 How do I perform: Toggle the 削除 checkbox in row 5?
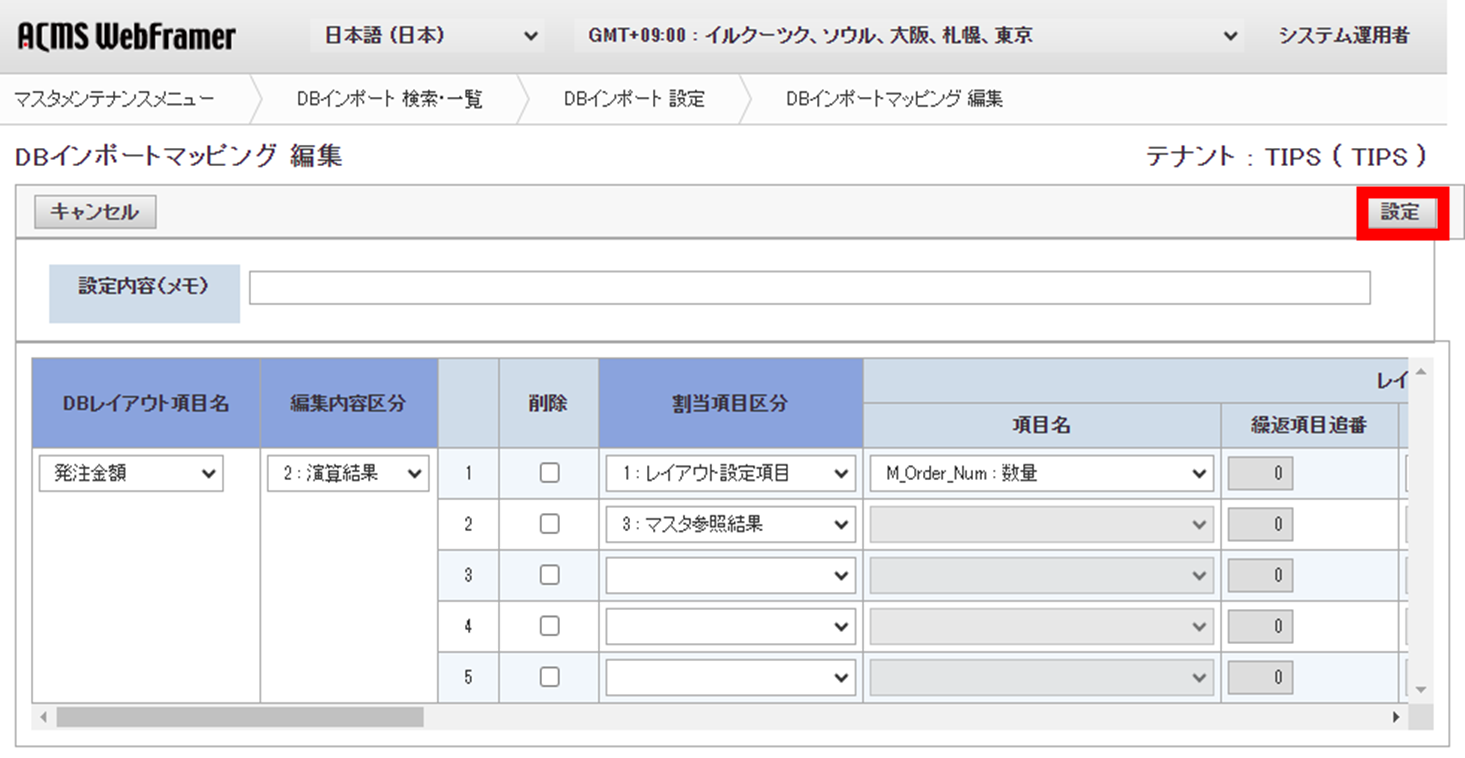(x=548, y=676)
